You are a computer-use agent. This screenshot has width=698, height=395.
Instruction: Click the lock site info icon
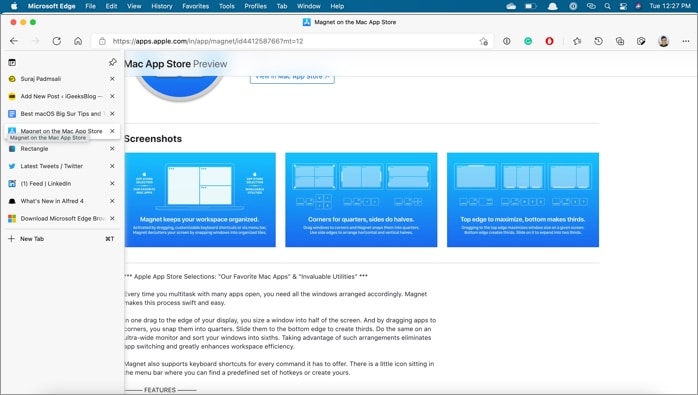[x=102, y=41]
